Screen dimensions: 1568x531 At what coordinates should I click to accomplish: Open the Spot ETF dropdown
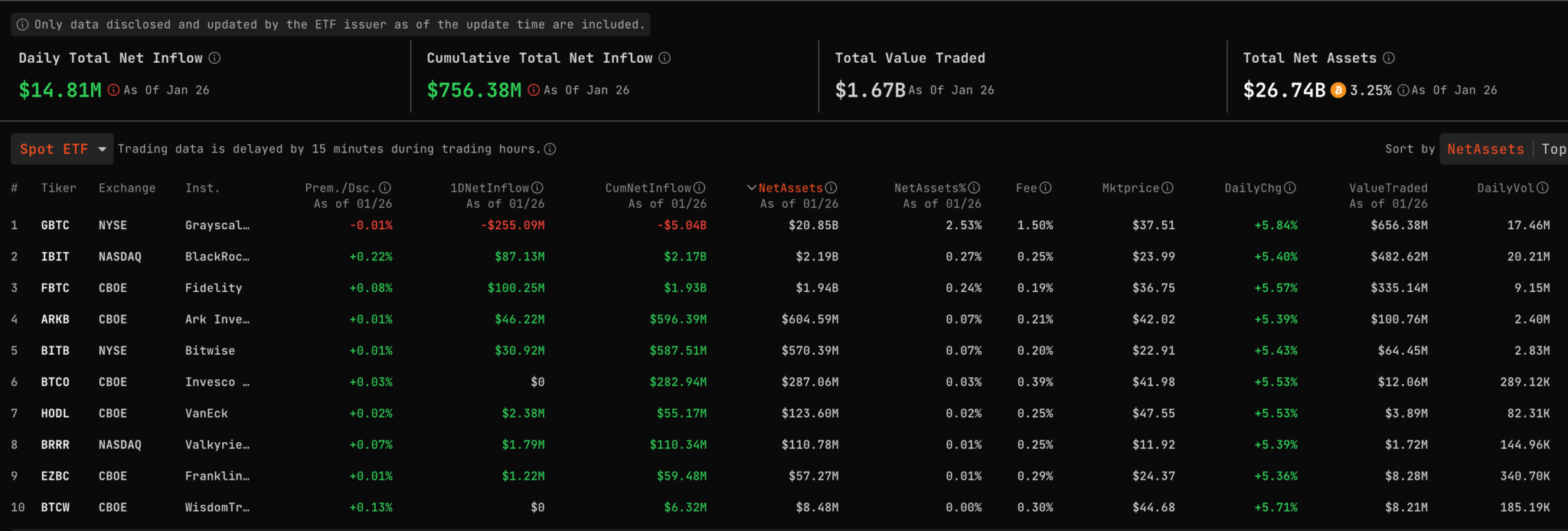(x=62, y=149)
